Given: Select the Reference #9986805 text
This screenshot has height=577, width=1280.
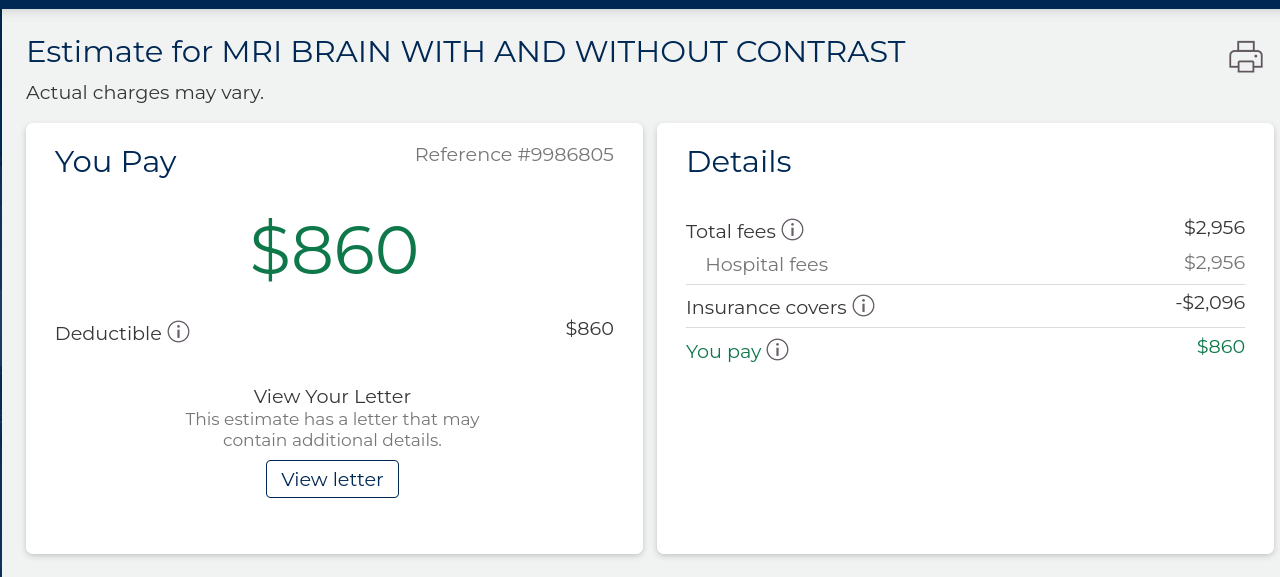Looking at the screenshot, I should point(514,155).
